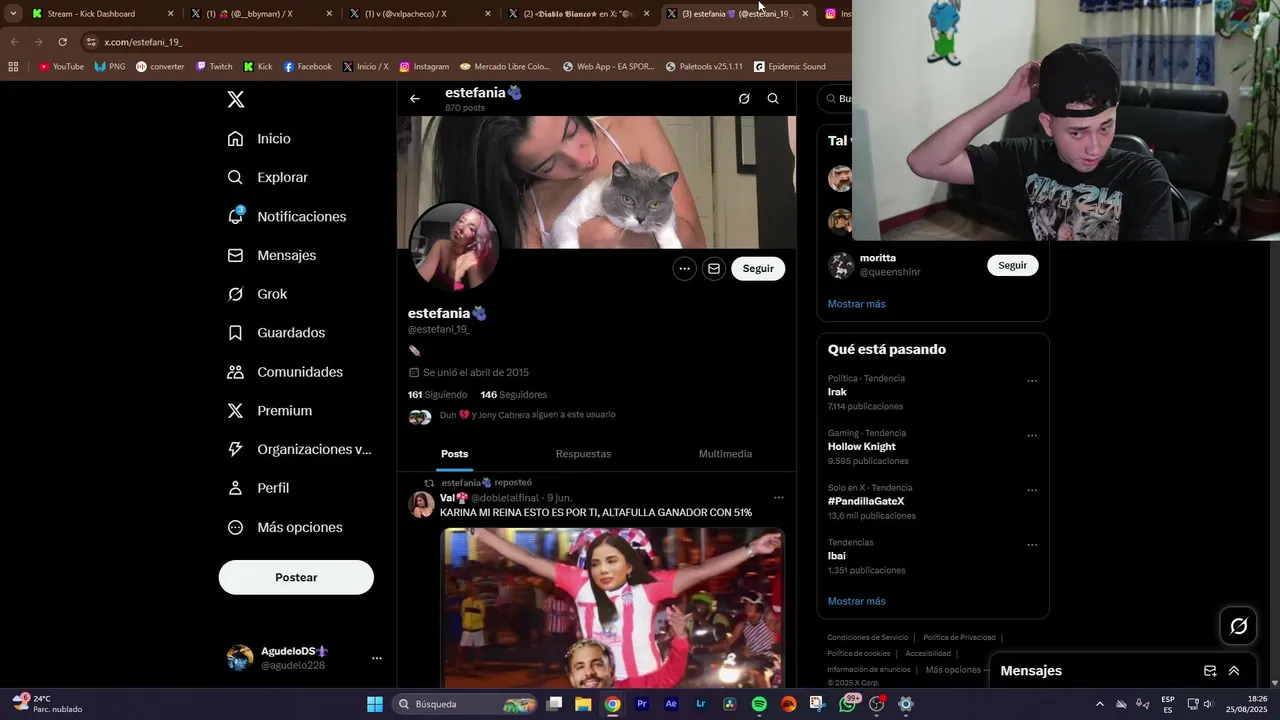This screenshot has height=720, width=1280.
Task: Open Organizaciones verificadas in sidebar
Action: point(299,449)
